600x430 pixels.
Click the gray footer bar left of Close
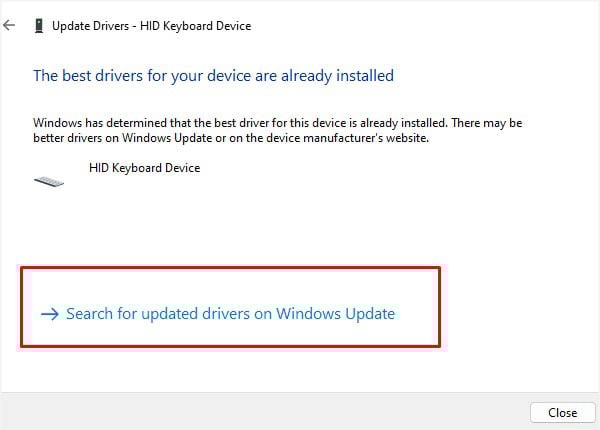264,412
